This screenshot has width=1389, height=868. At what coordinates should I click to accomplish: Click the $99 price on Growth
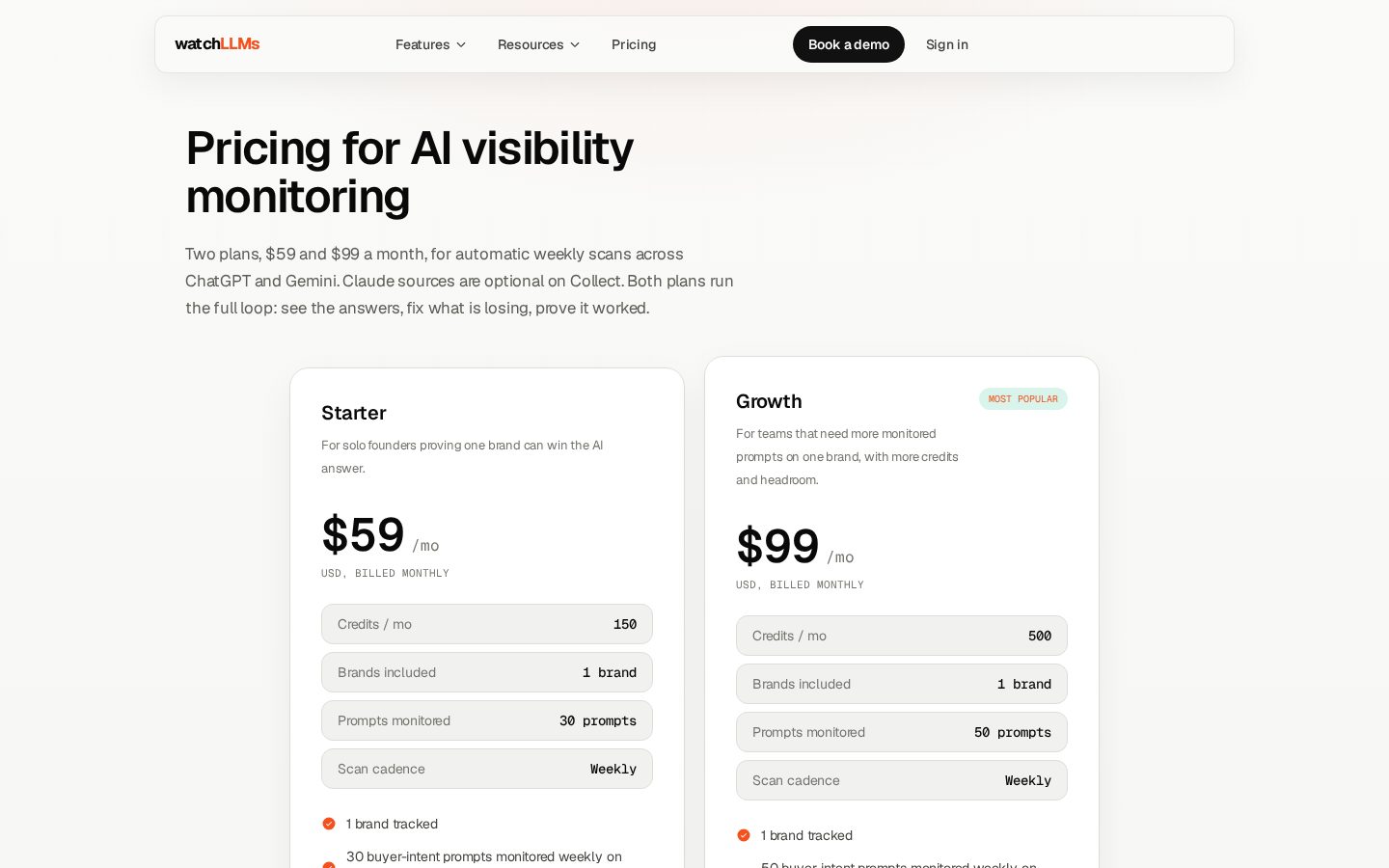(x=777, y=547)
